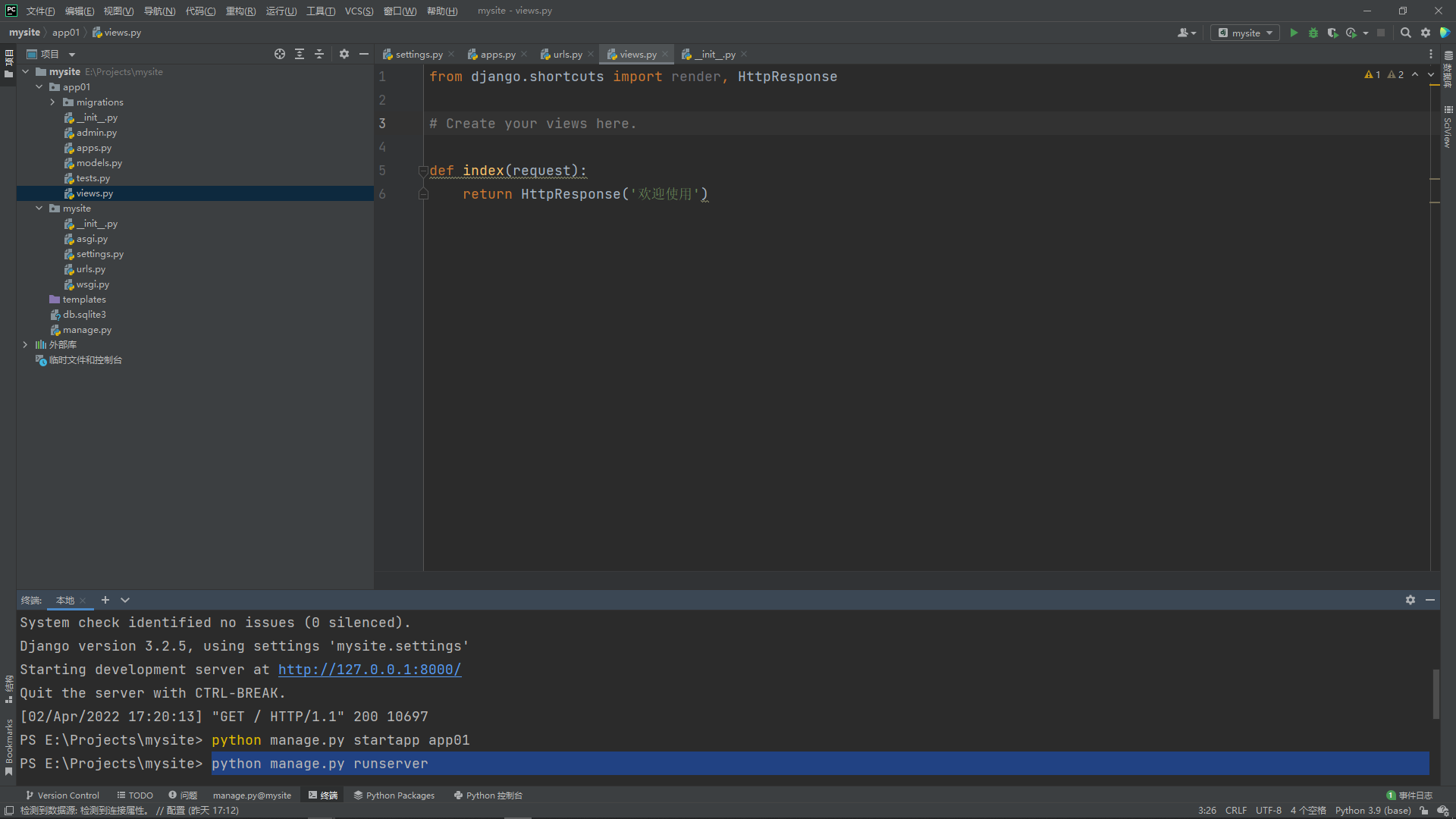Minimize the terminal tool window
The image size is (1456, 819).
pyautogui.click(x=1430, y=600)
